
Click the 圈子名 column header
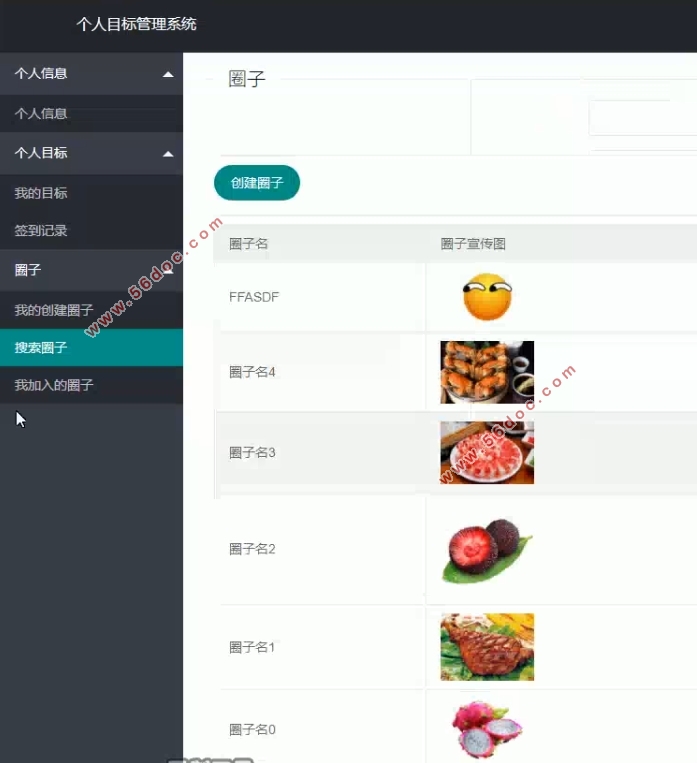coord(249,244)
